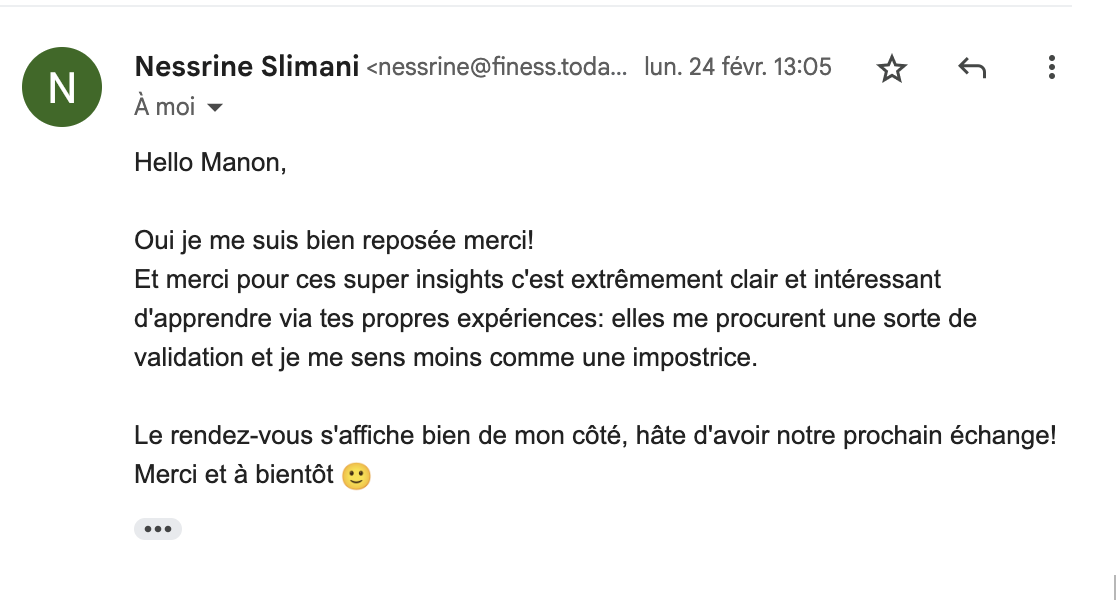Click the green N sender avatar

click(x=62, y=87)
